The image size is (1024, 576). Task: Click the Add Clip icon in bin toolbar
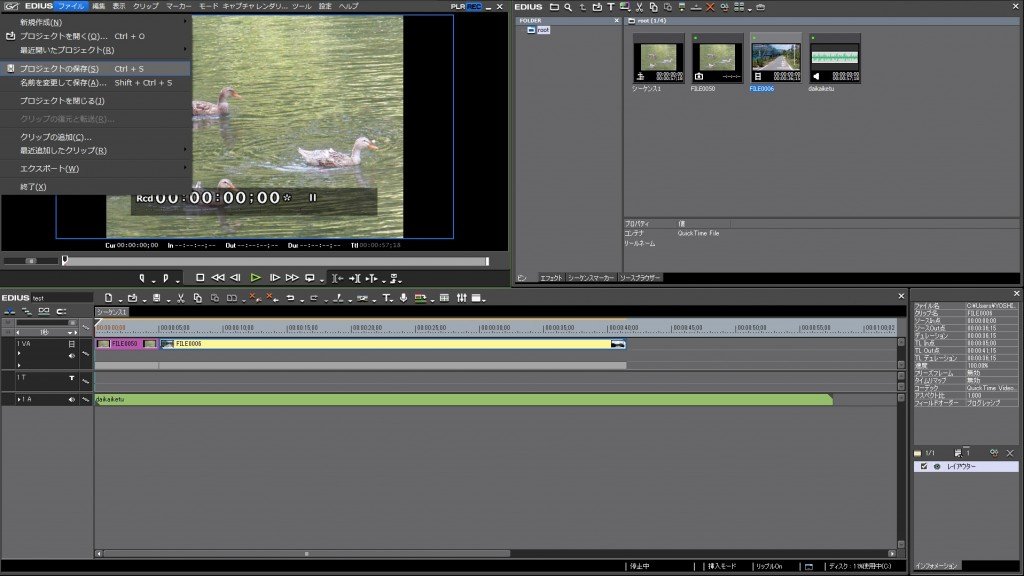click(x=597, y=7)
